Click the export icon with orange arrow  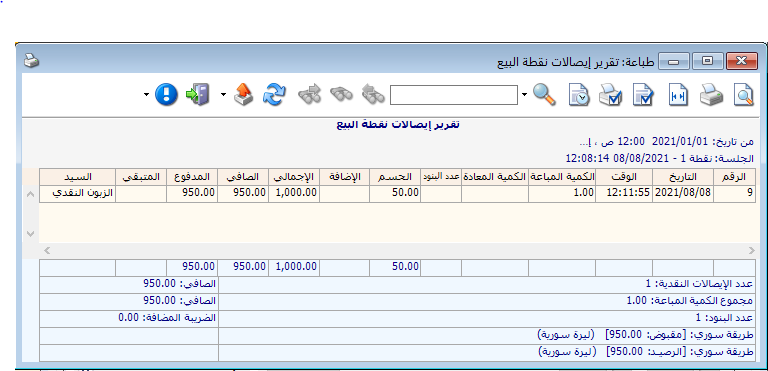click(x=243, y=94)
